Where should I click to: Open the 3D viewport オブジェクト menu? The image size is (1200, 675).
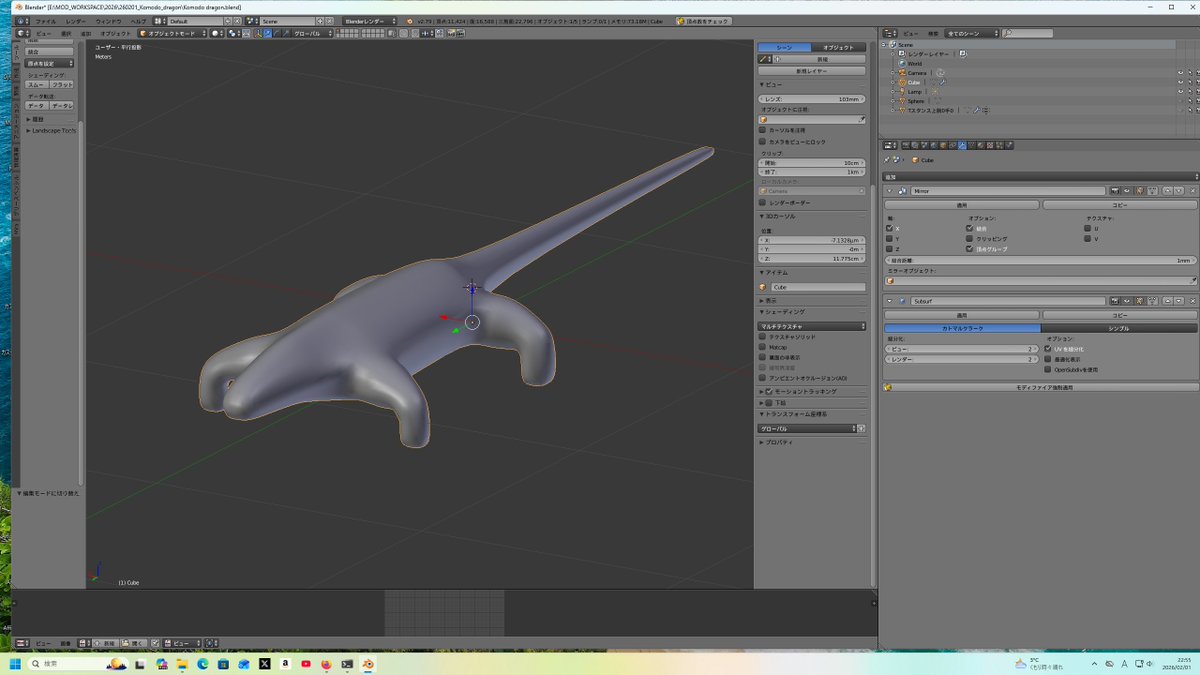[115, 33]
